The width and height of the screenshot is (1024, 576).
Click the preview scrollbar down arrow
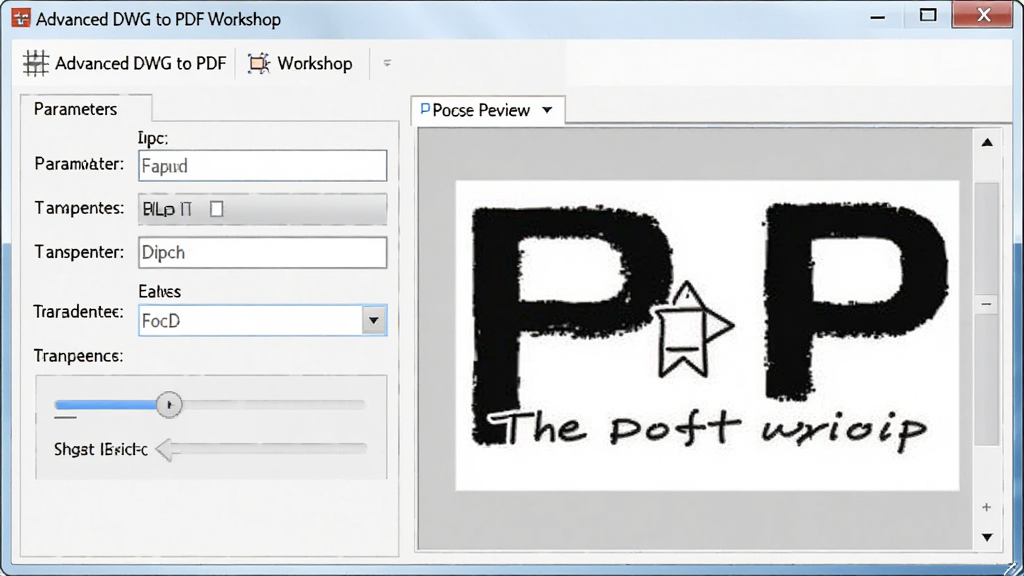coord(987,537)
